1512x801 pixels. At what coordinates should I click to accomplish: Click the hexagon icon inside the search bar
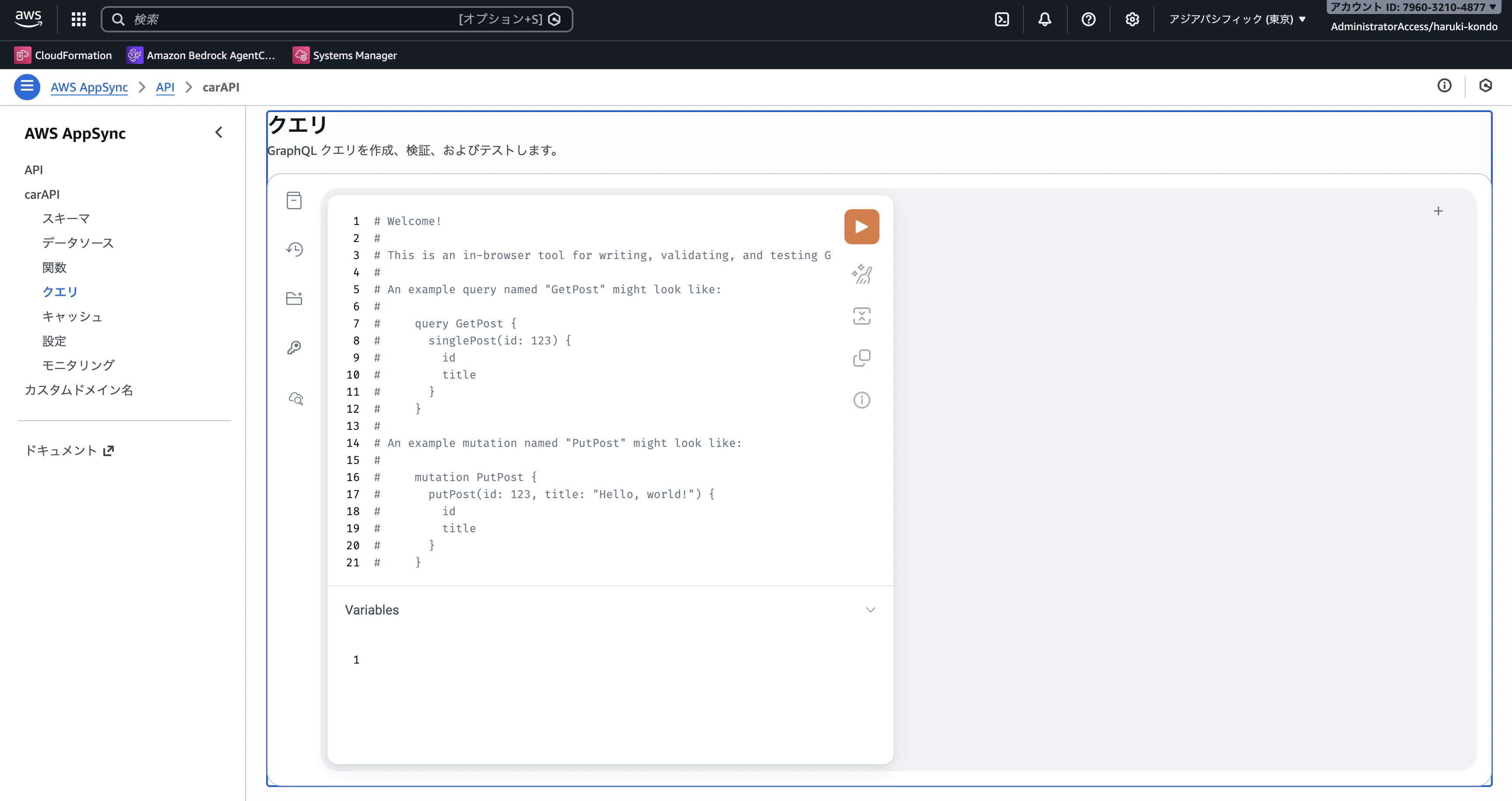coord(554,19)
